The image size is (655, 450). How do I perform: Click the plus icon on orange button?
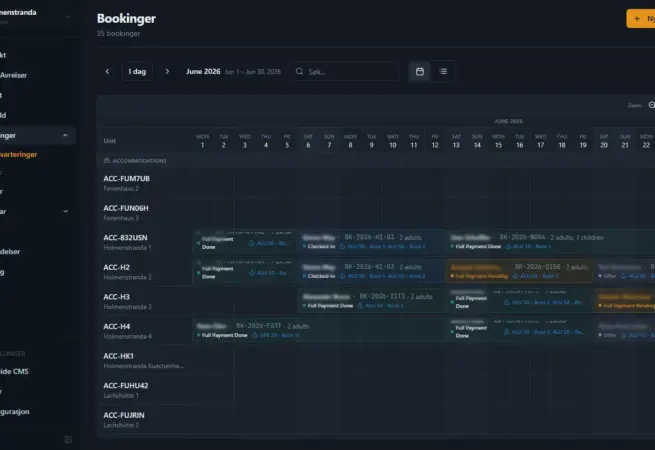coord(637,19)
